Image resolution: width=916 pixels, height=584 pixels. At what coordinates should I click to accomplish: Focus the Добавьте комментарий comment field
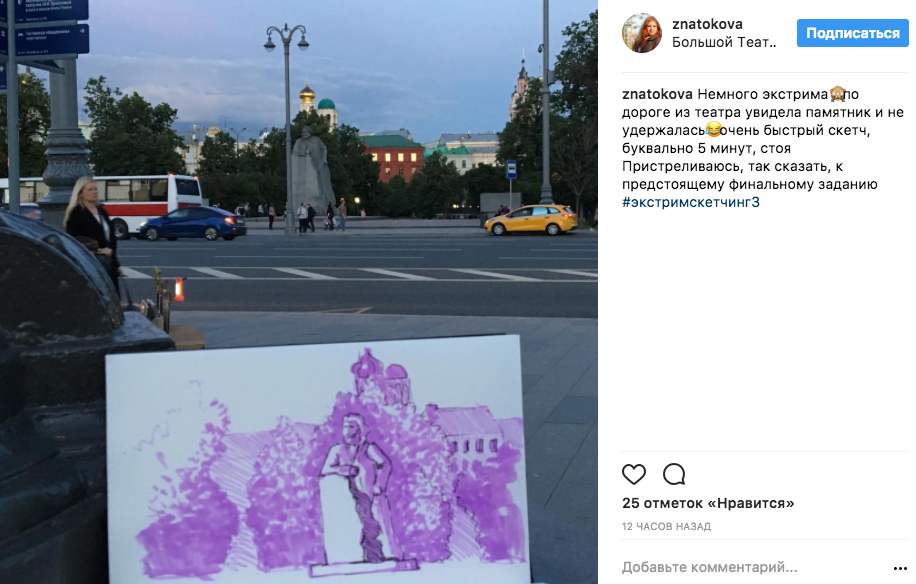[754, 567]
